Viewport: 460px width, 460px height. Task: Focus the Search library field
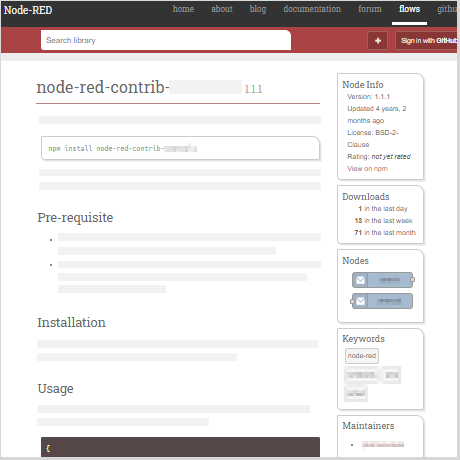pos(166,40)
